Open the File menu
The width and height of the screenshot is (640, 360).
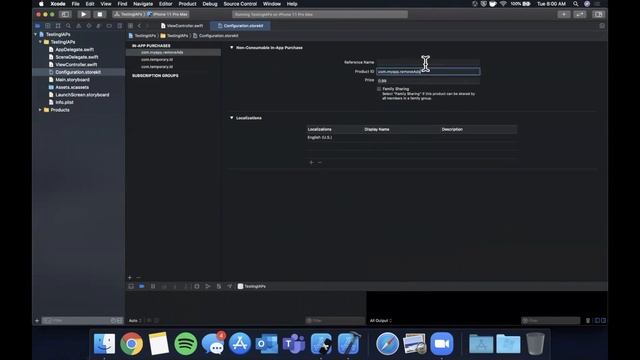76,4
